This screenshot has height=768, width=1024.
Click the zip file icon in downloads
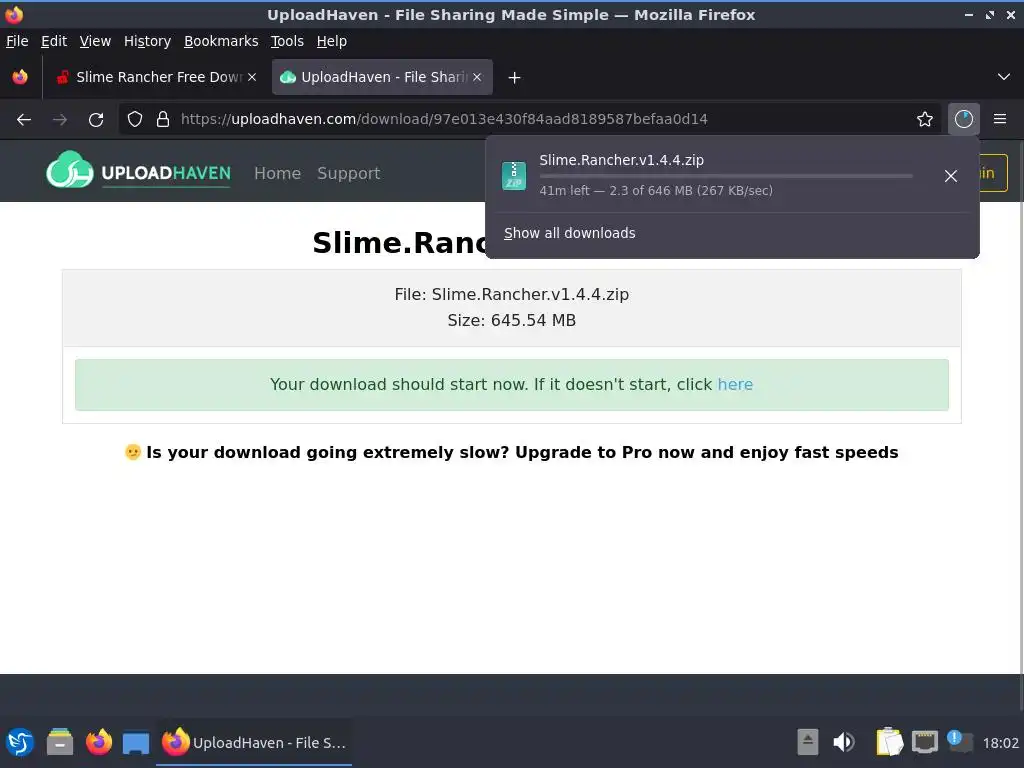[514, 176]
